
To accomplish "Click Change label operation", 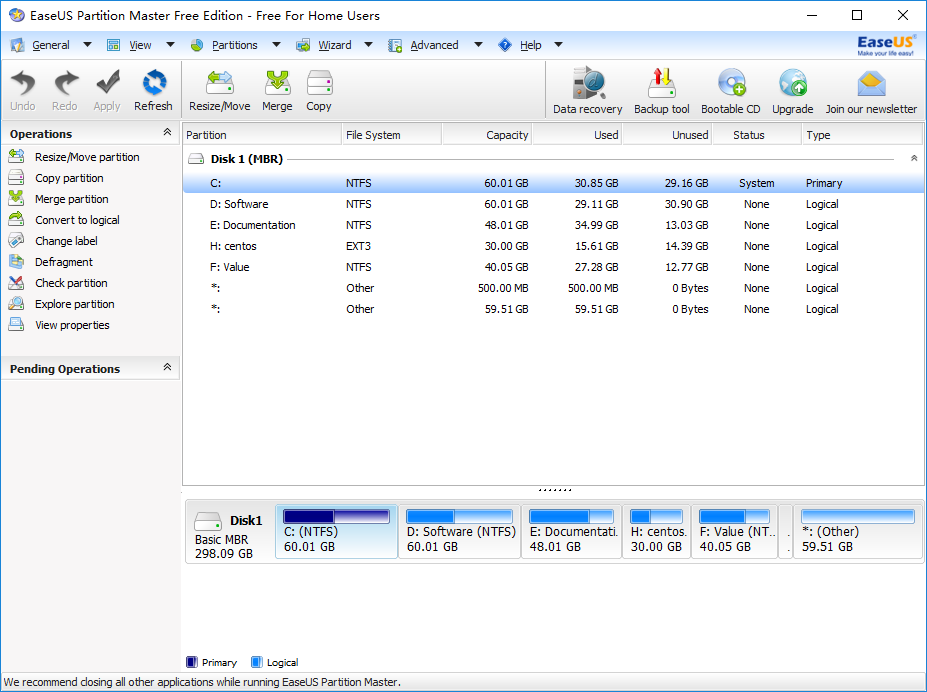I will click(66, 241).
